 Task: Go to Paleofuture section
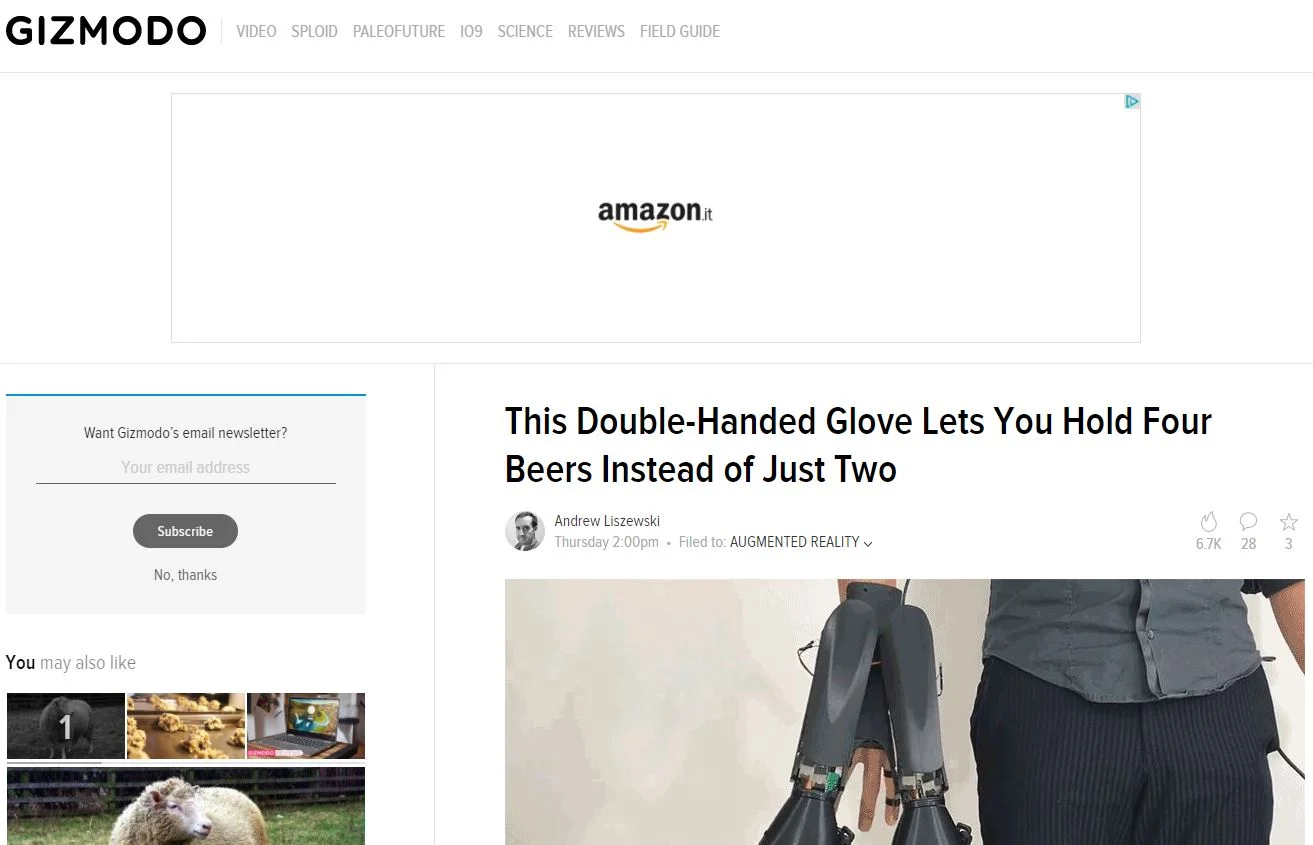(x=399, y=31)
